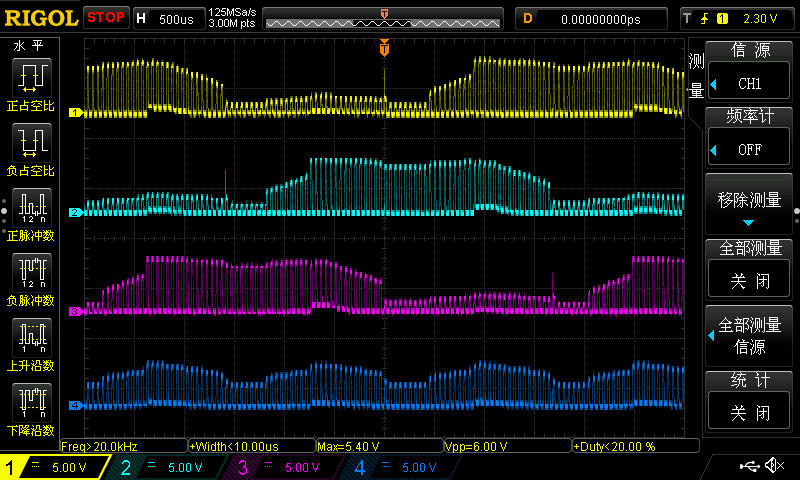Open the source (信源) CH1 selector
Viewport: 800px width, 480px height.
750,83
